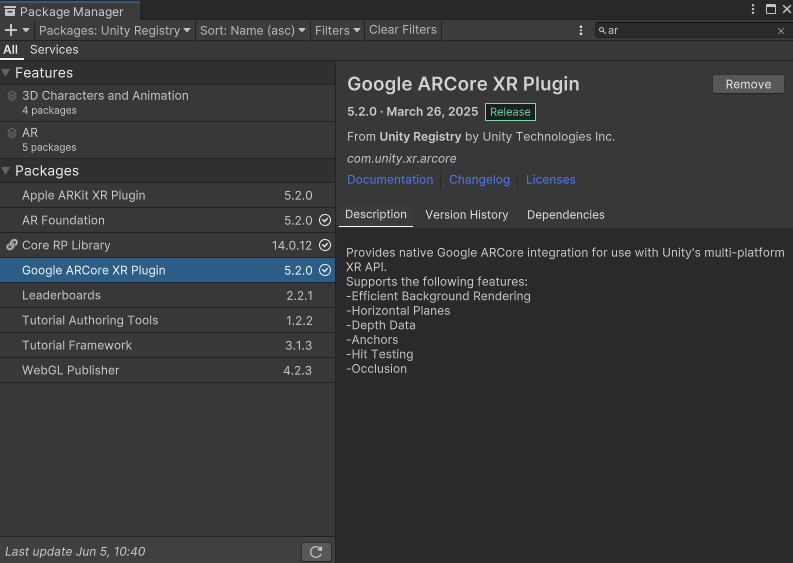Click the AR Foundation installed checkmark icon
Screen dimensions: 793x563
pyautogui.click(x=325, y=220)
